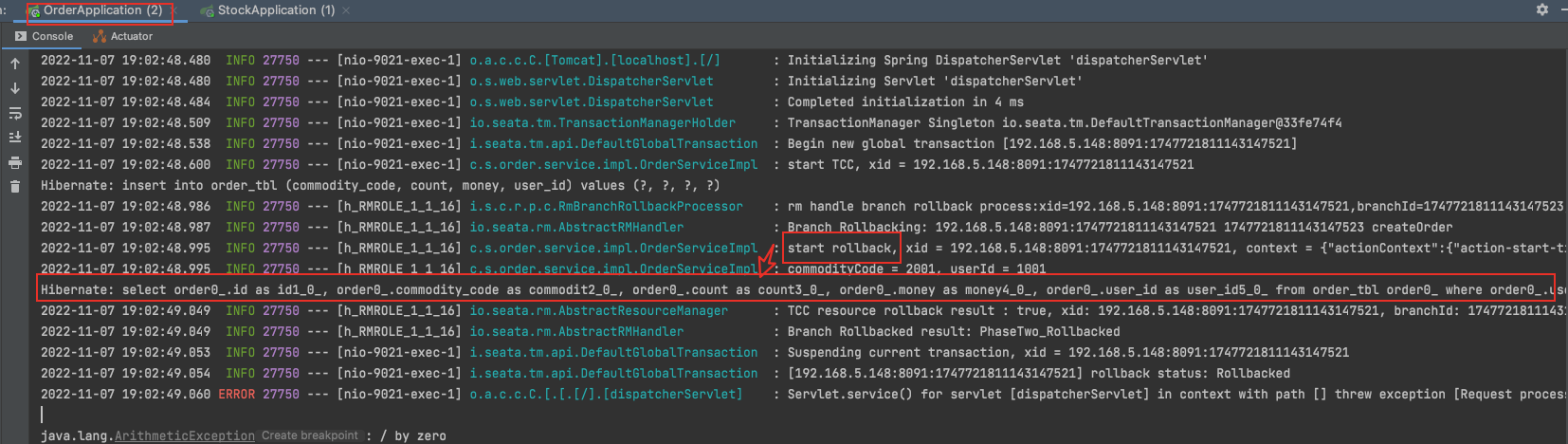Click 'TransactionManager Singleton' log message
Screen dimensions: 1568x444
click(1065, 122)
